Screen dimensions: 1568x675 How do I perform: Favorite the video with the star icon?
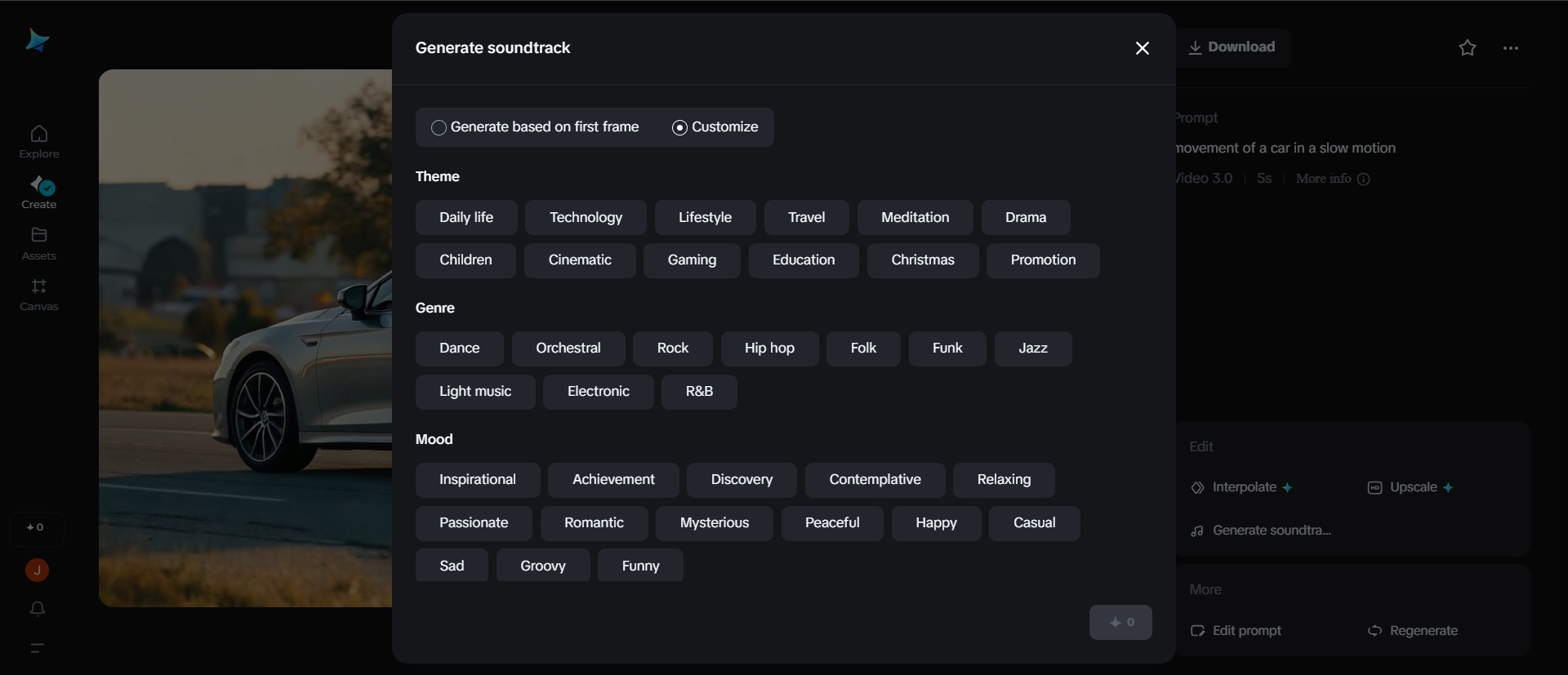click(x=1468, y=47)
